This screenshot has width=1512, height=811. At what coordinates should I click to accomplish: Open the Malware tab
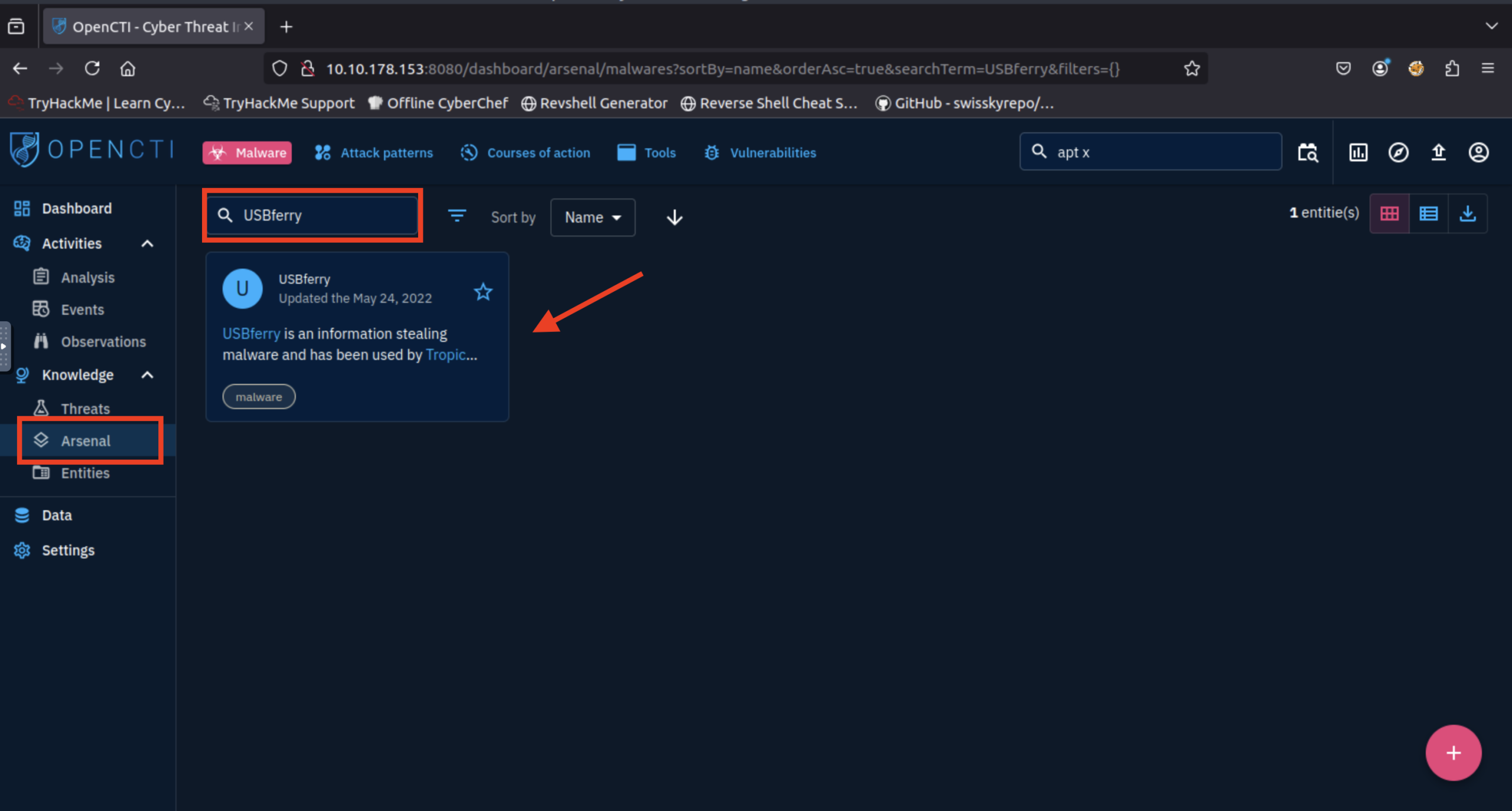247,153
